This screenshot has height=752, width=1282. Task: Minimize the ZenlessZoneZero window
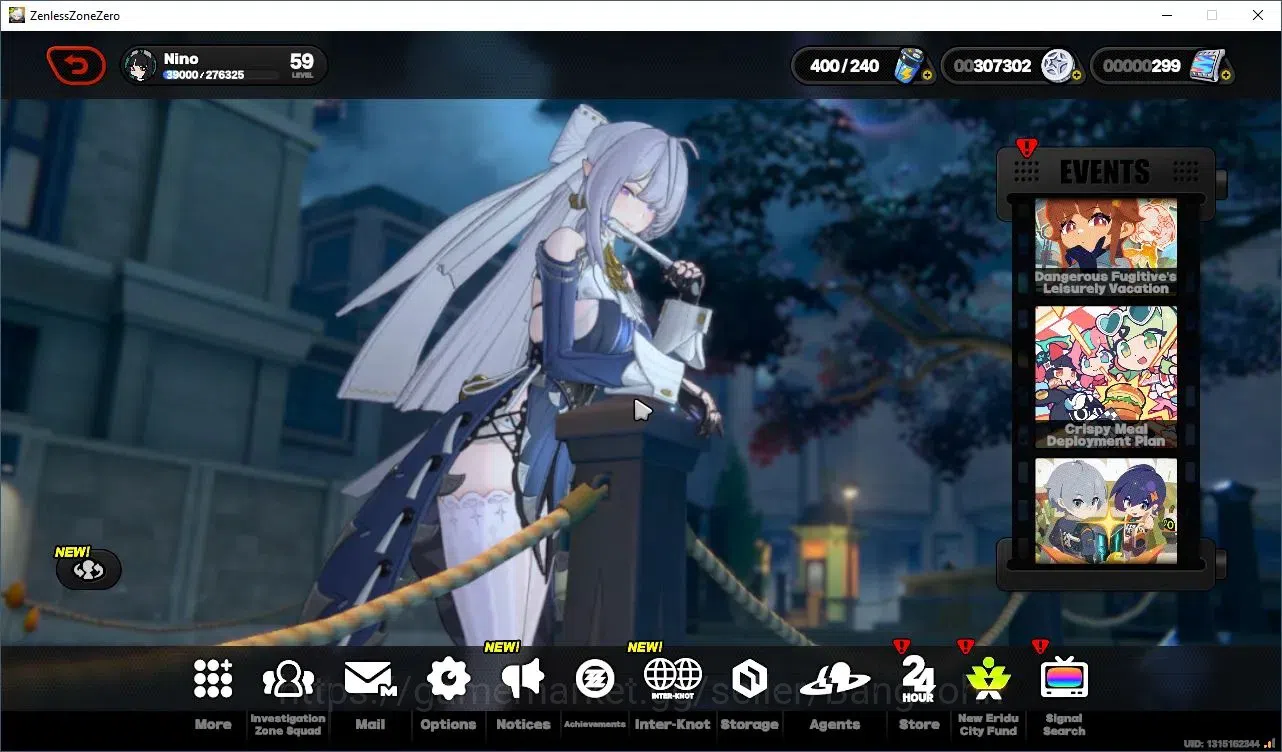pyautogui.click(x=1167, y=15)
